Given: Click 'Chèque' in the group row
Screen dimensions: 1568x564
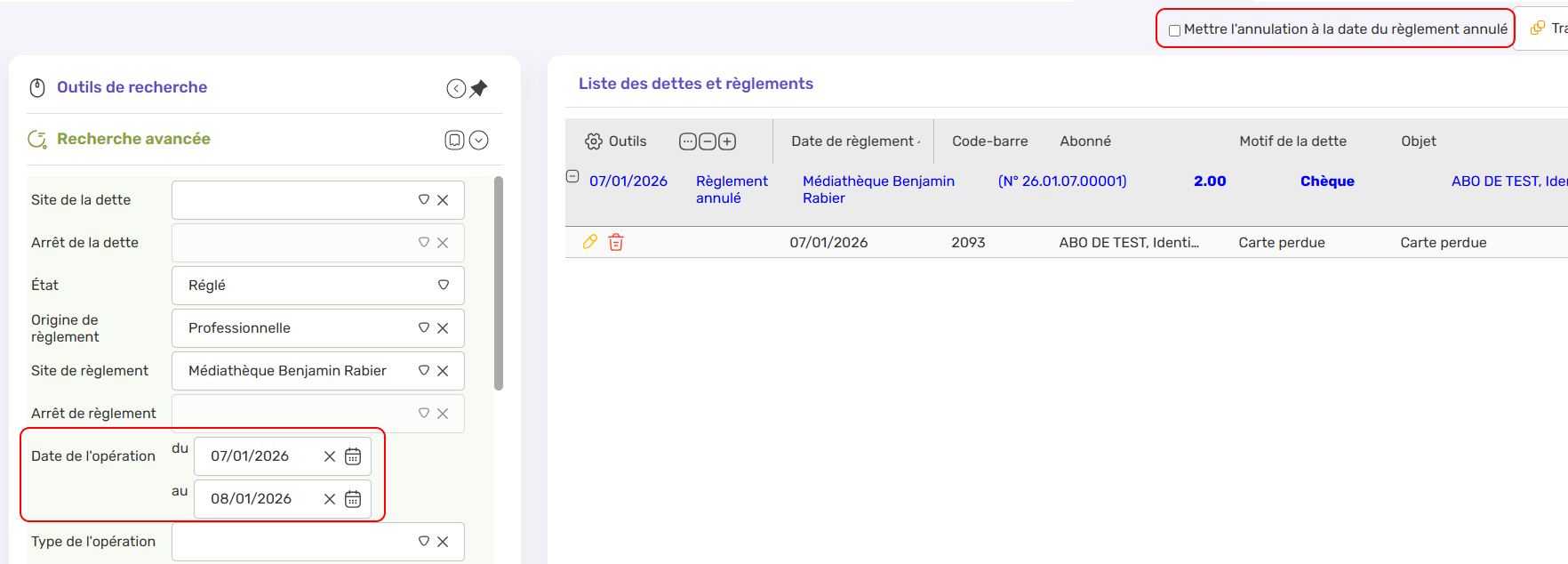Looking at the screenshot, I should click(1327, 181).
